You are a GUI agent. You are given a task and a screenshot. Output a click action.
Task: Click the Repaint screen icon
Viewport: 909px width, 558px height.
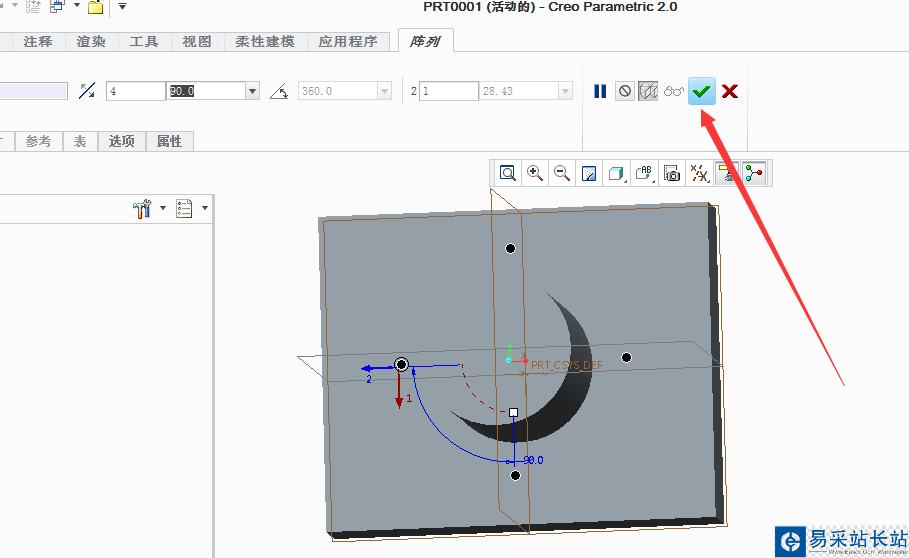589,173
